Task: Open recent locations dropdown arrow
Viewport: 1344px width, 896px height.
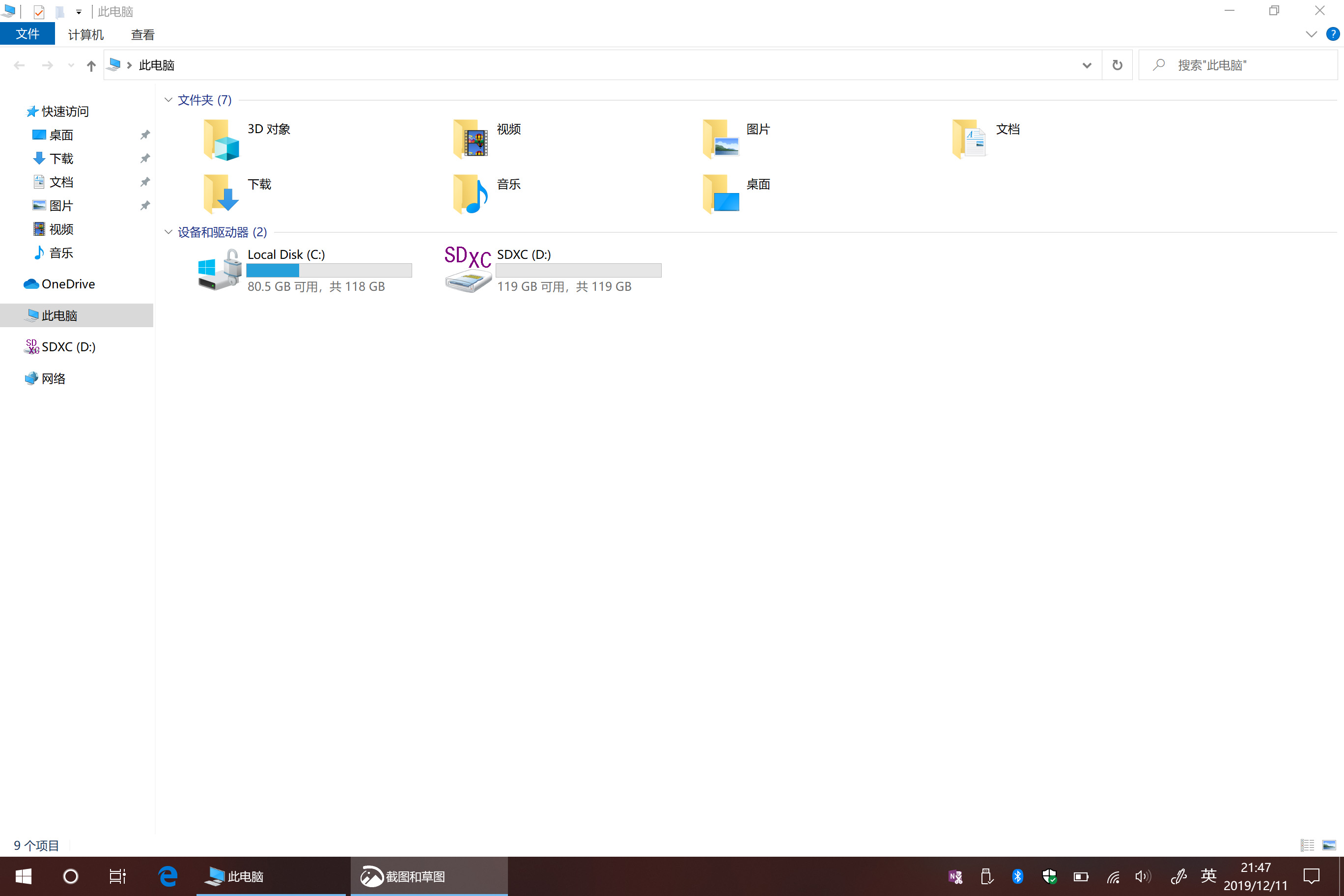Action: tap(71, 65)
